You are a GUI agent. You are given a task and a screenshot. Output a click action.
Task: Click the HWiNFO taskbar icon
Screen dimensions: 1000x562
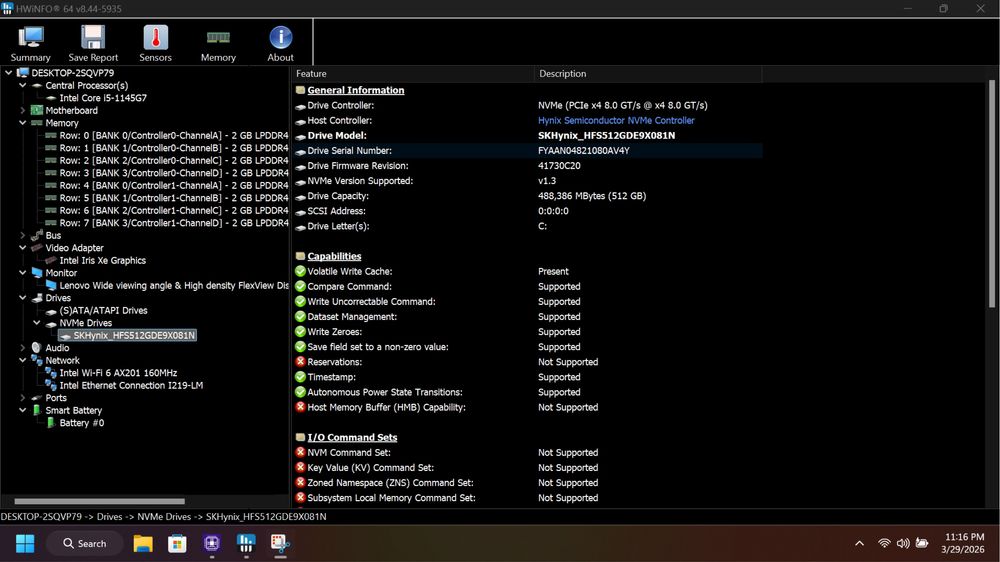coord(246,544)
